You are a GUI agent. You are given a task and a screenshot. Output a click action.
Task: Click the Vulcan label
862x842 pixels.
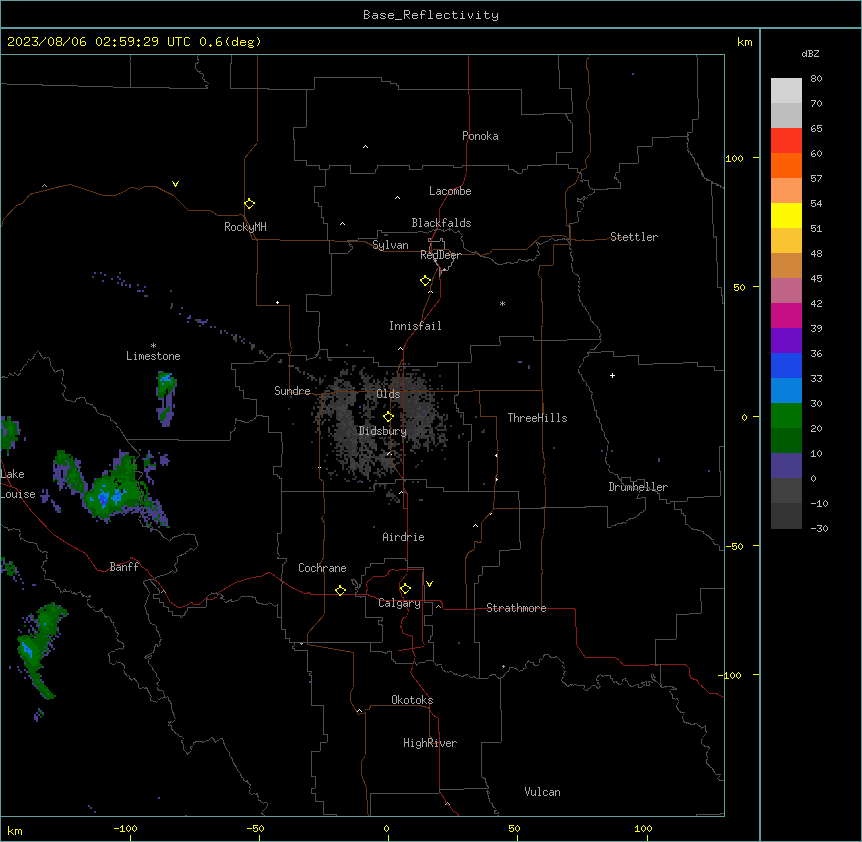coord(542,792)
